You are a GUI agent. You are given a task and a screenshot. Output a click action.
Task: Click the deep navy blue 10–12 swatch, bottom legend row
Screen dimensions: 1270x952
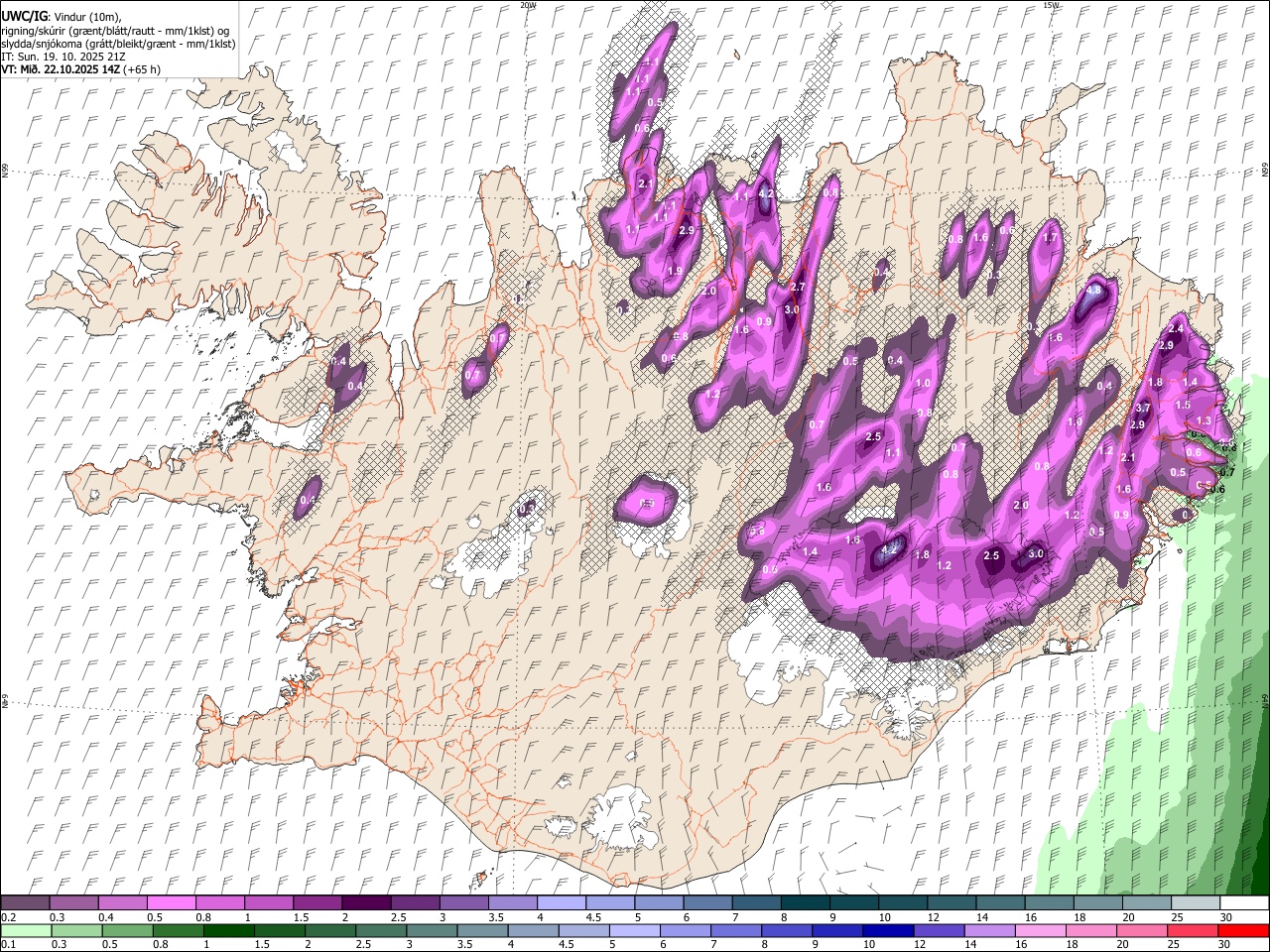click(888, 930)
